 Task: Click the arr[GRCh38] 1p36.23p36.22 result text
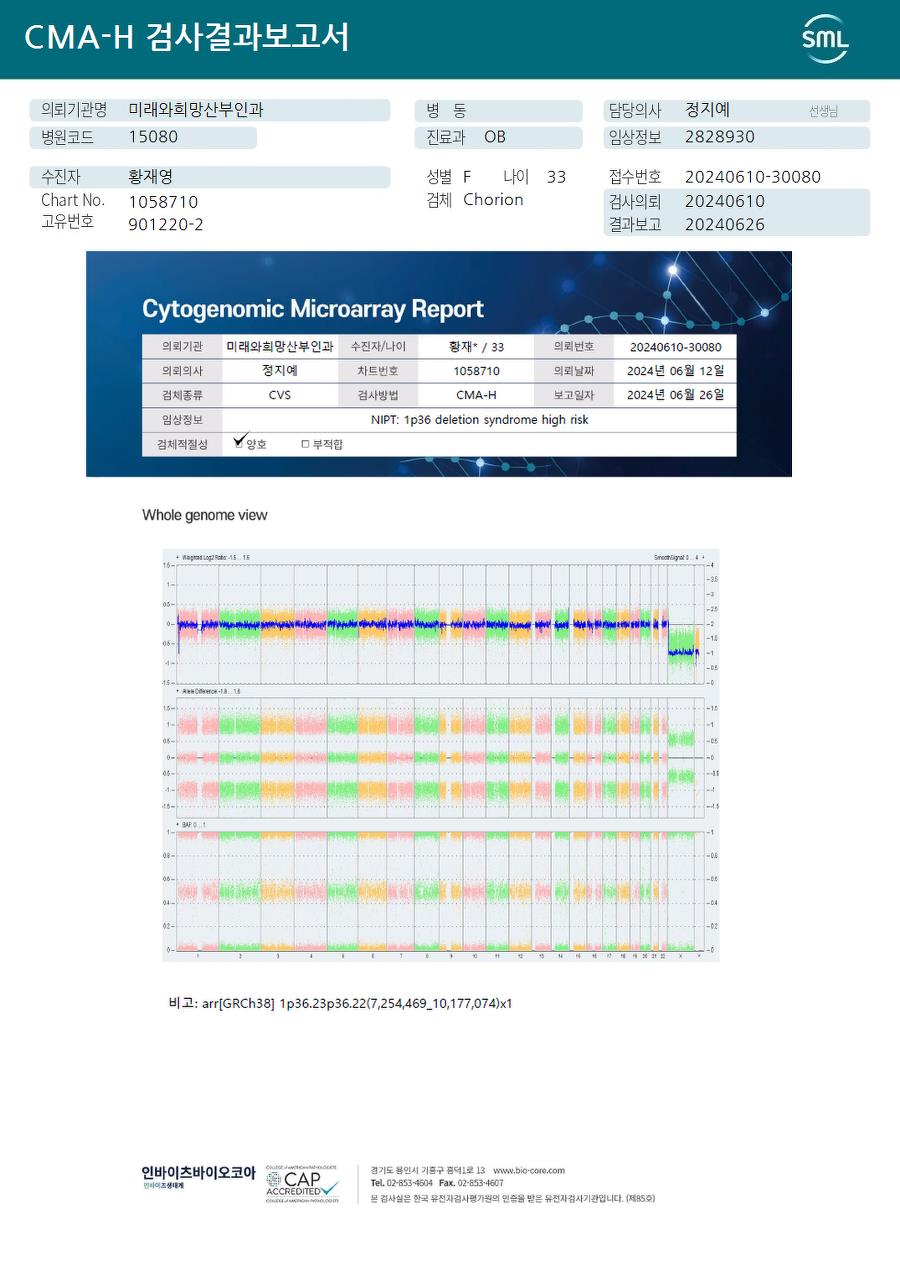[357, 1003]
